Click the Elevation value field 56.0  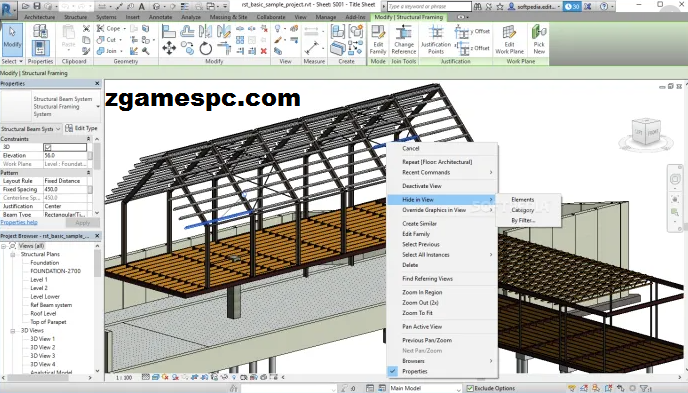pyautogui.click(x=65, y=156)
